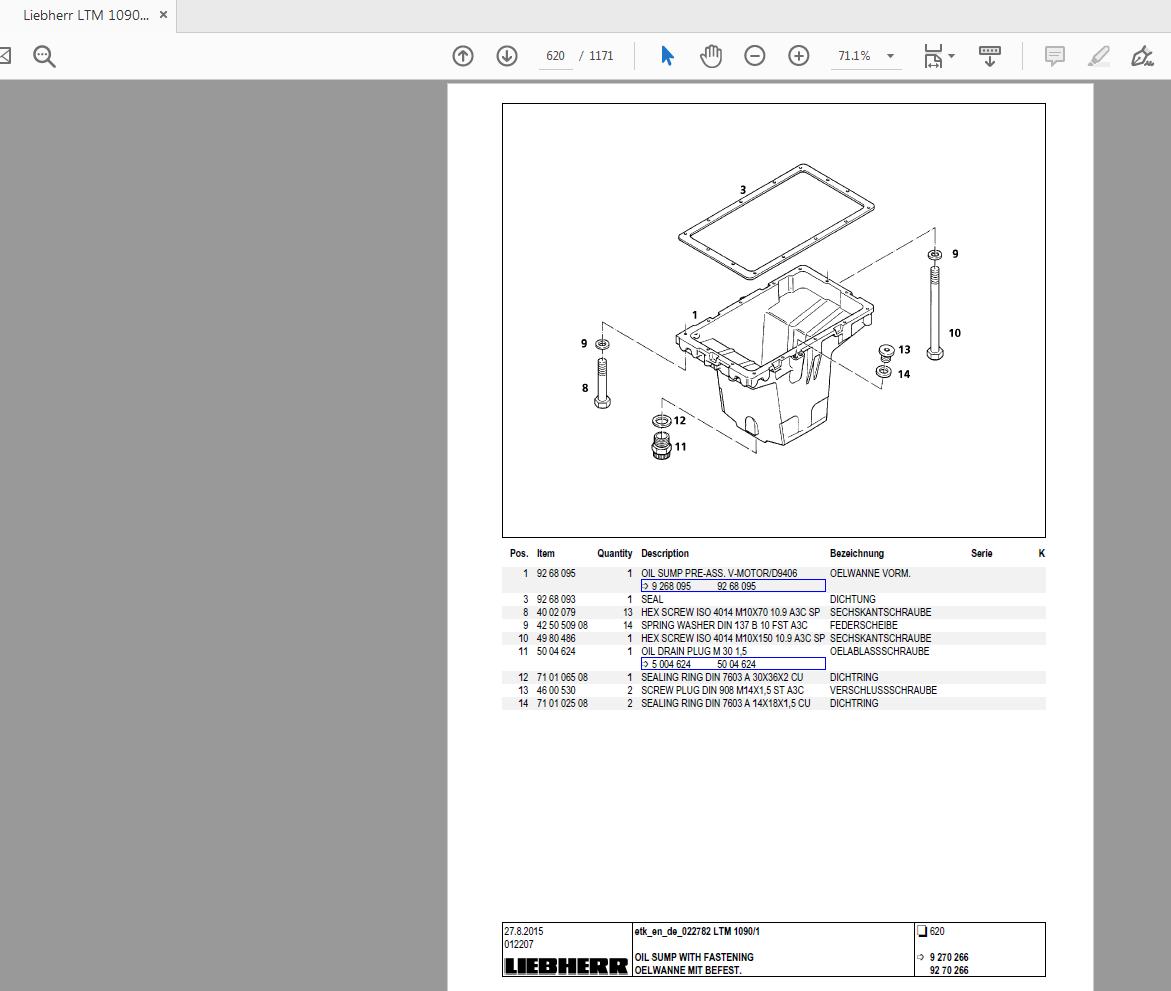Zoom out with the minus icon
Image resolution: width=1171 pixels, height=991 pixels.
(x=755, y=56)
